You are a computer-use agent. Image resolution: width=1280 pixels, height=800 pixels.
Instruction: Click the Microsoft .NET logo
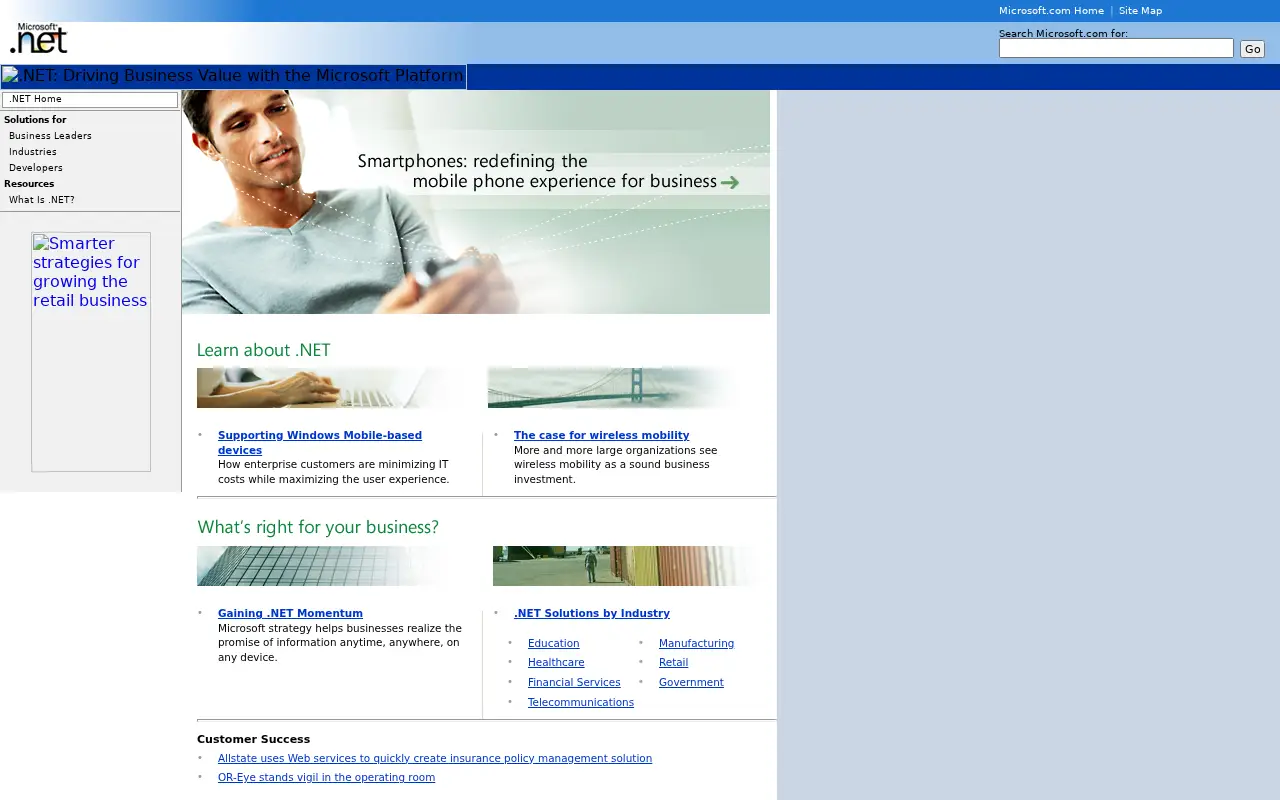point(39,38)
